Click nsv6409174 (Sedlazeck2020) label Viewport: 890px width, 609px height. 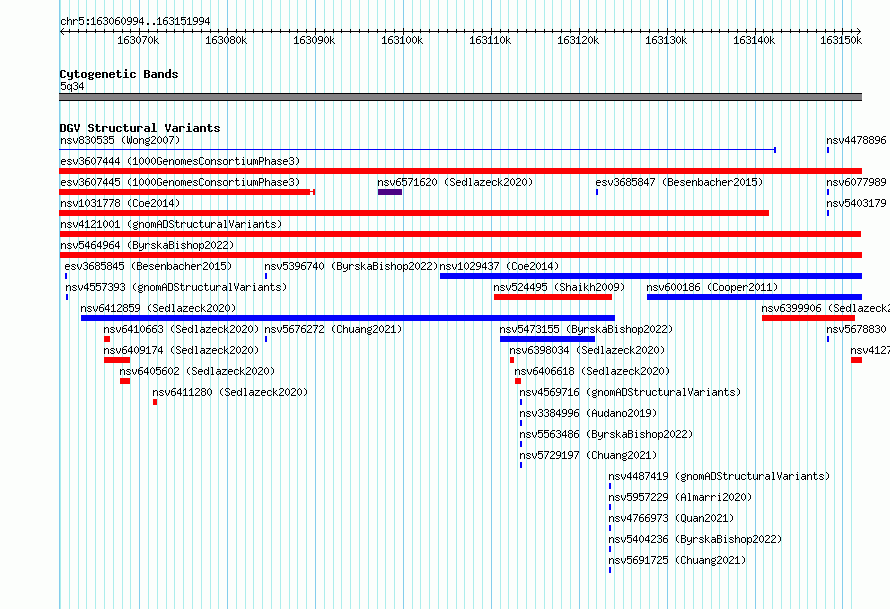click(x=181, y=350)
